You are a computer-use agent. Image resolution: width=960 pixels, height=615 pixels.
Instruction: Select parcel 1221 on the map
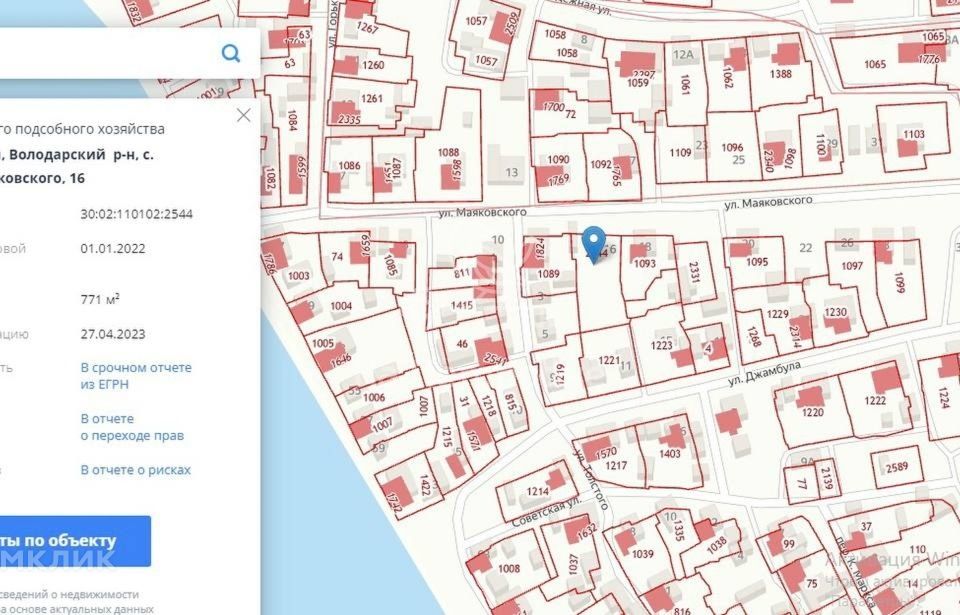(x=609, y=360)
